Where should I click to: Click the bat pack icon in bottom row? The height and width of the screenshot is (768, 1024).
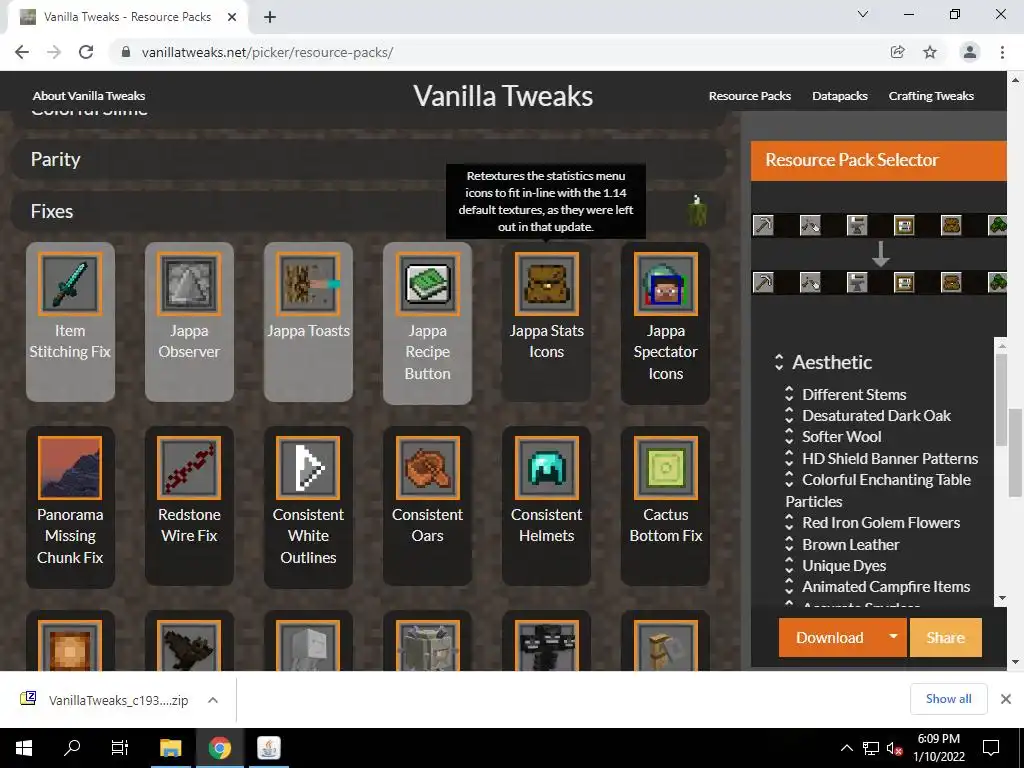tap(189, 645)
